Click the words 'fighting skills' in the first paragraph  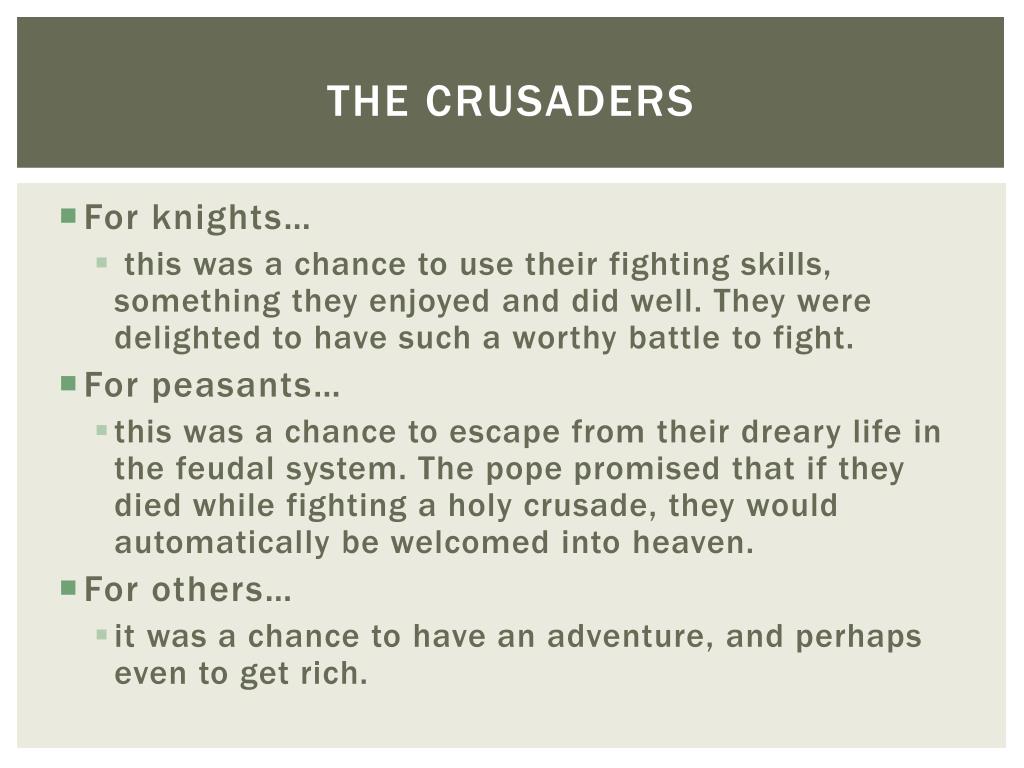point(720,265)
